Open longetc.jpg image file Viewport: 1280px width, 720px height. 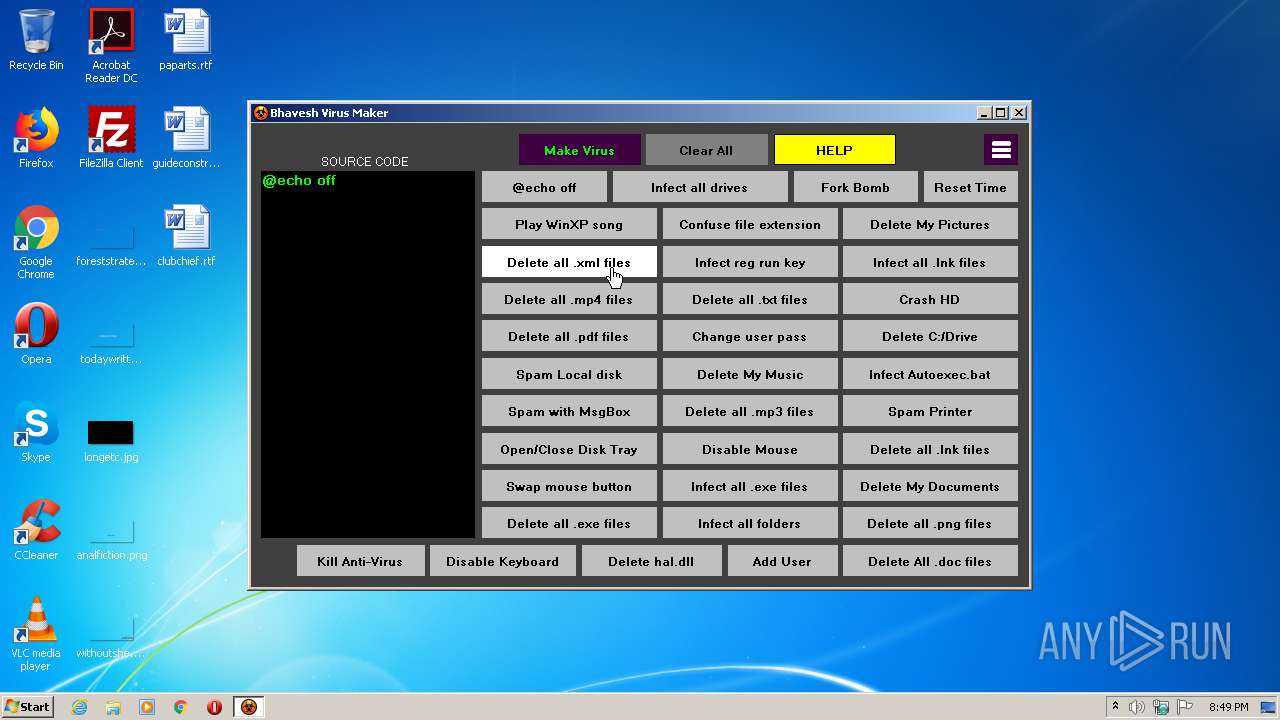111,440
